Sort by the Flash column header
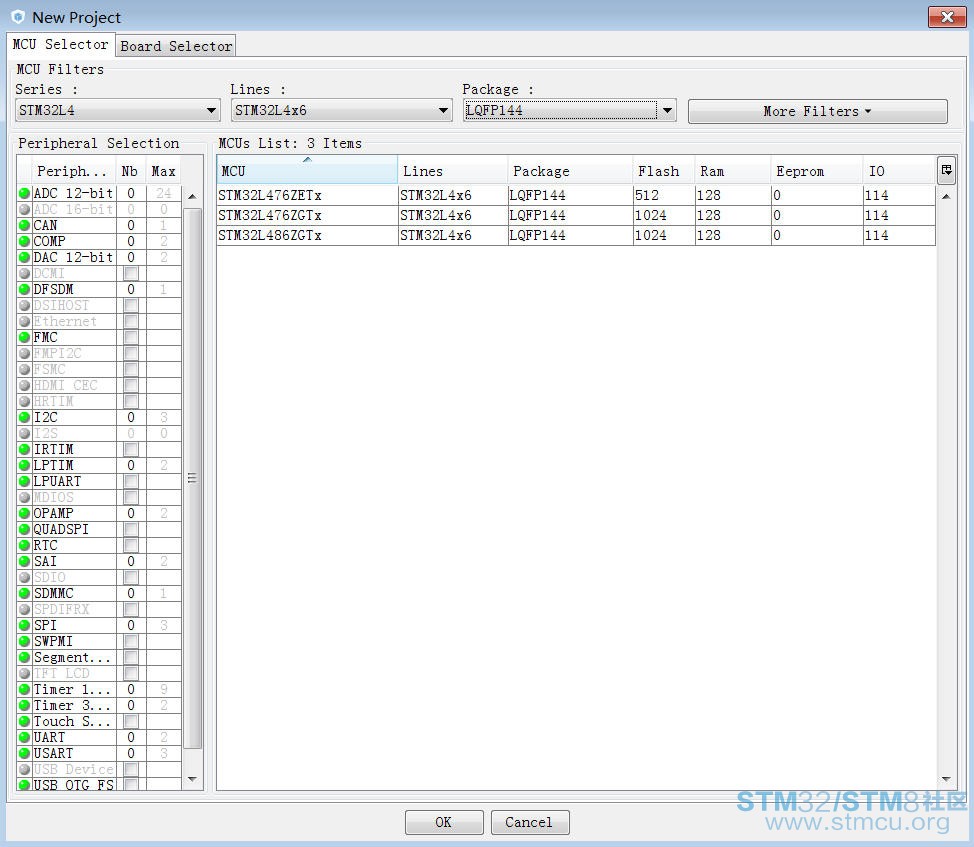974x847 pixels. 663,171
